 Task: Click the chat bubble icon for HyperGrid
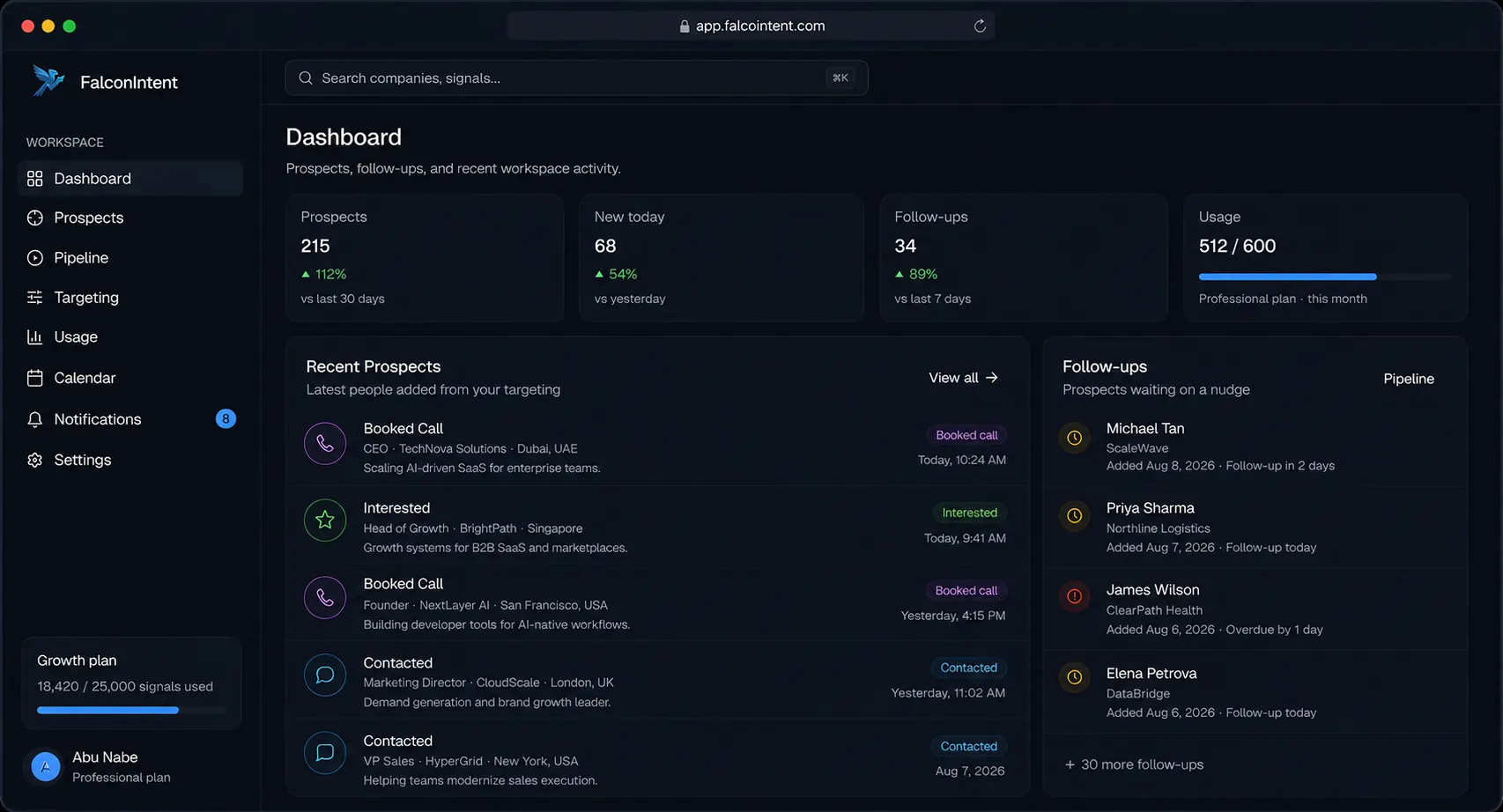click(x=325, y=753)
